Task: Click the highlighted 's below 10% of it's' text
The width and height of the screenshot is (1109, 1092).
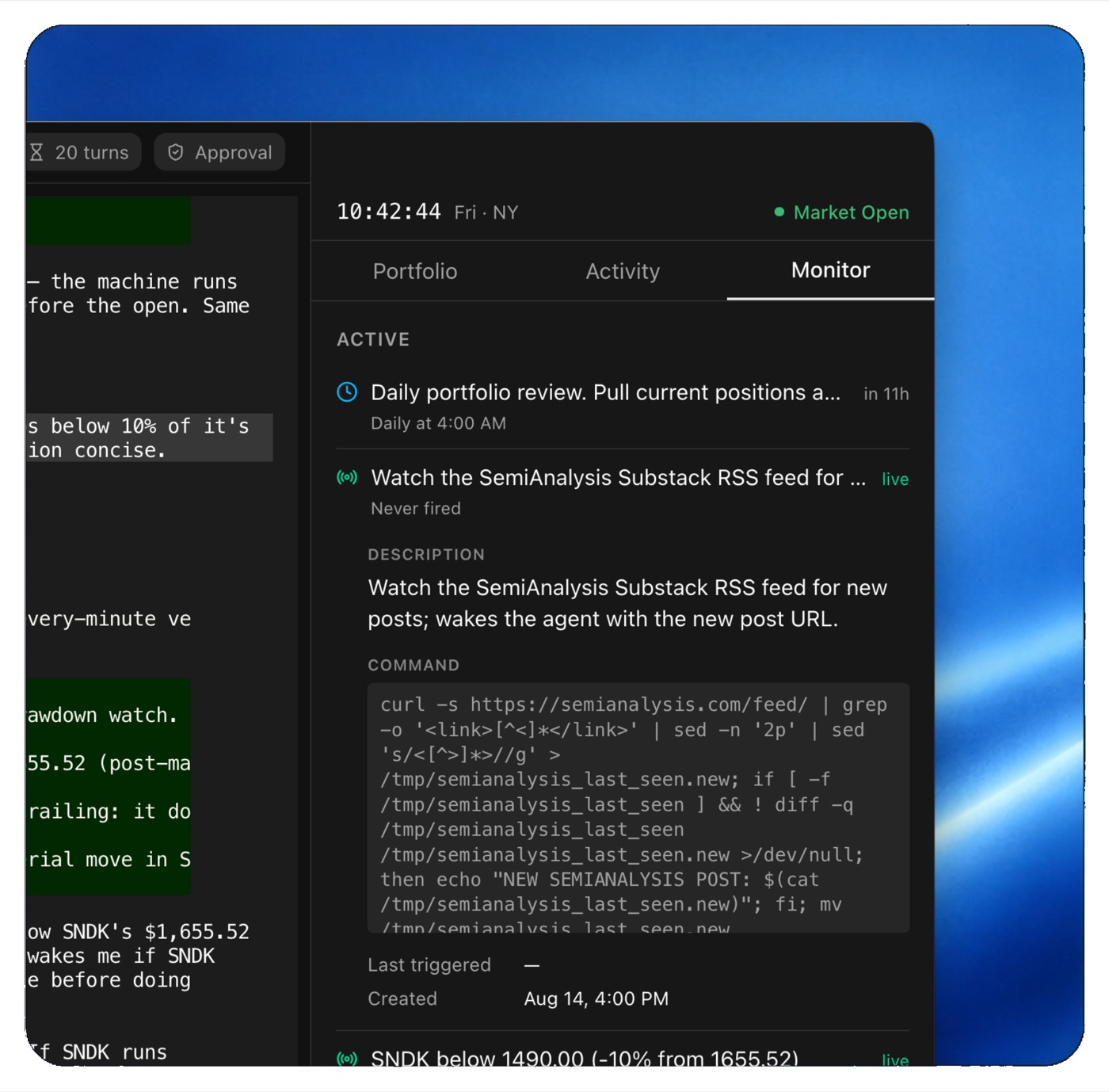Action: [139, 426]
